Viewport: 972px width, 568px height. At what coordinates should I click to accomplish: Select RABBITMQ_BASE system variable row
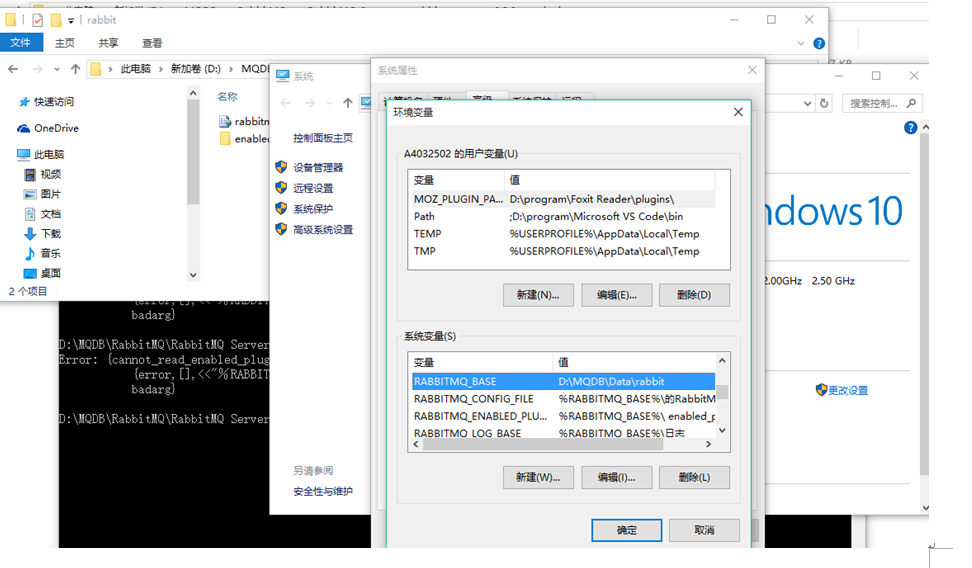click(x=563, y=381)
